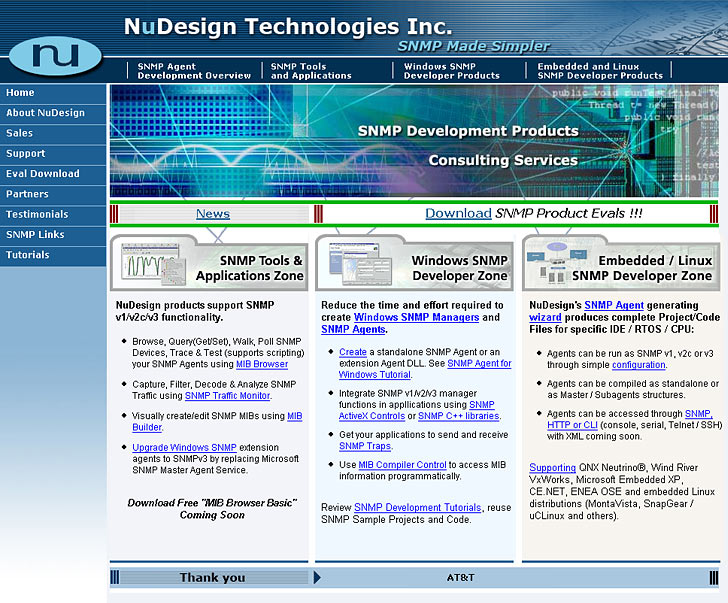
Task: Open SNMP Agents link in Windows column
Action: click(x=353, y=330)
